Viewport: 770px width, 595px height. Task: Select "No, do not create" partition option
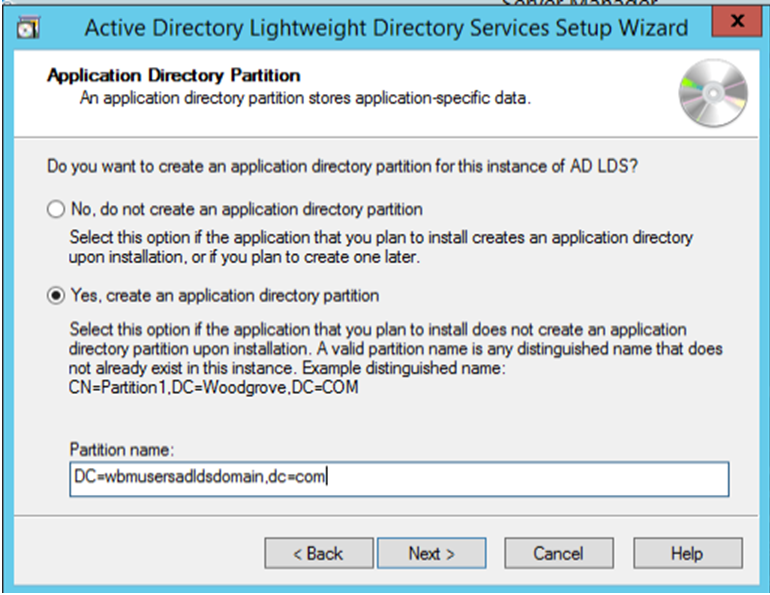[57, 209]
